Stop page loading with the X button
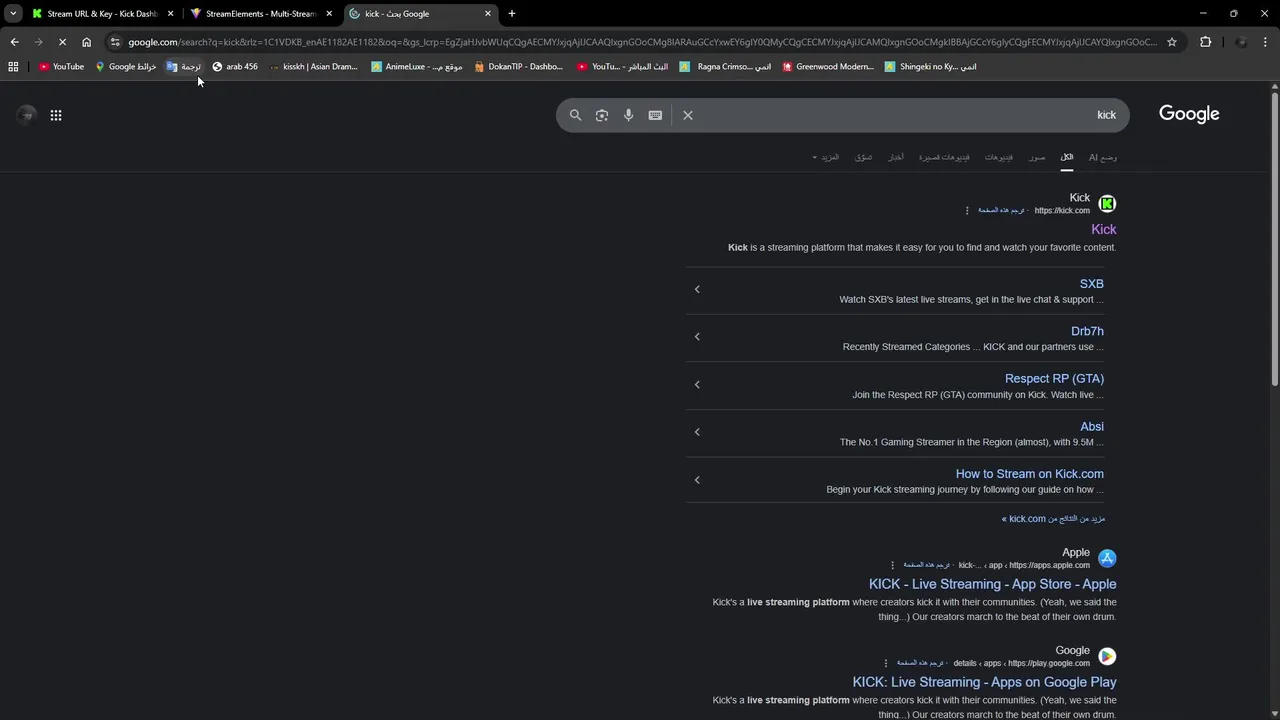Image resolution: width=1280 pixels, height=720 pixels. point(62,42)
